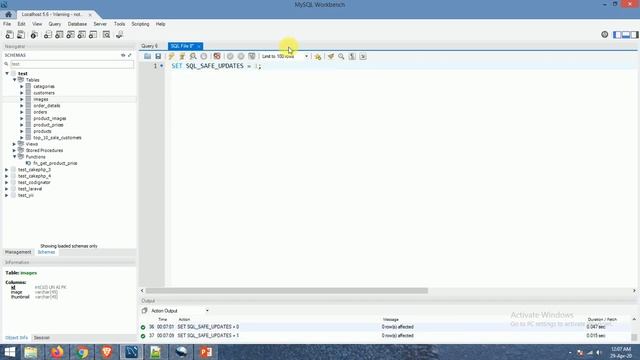
Task: Open Google Chrome from the taskbar
Action: point(82,352)
